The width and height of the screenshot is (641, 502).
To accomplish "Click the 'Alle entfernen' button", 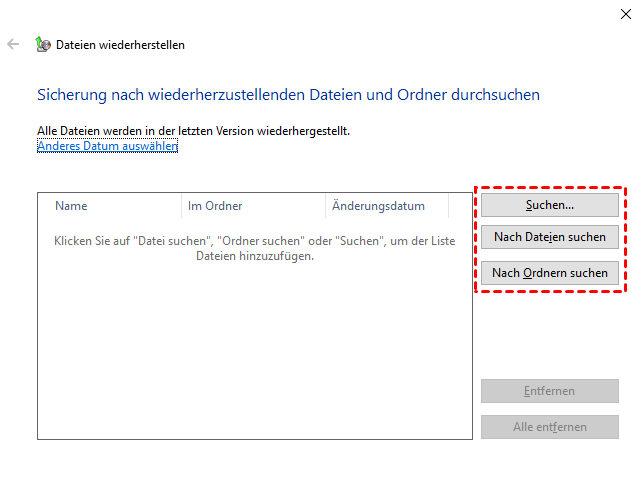I will coord(549,427).
